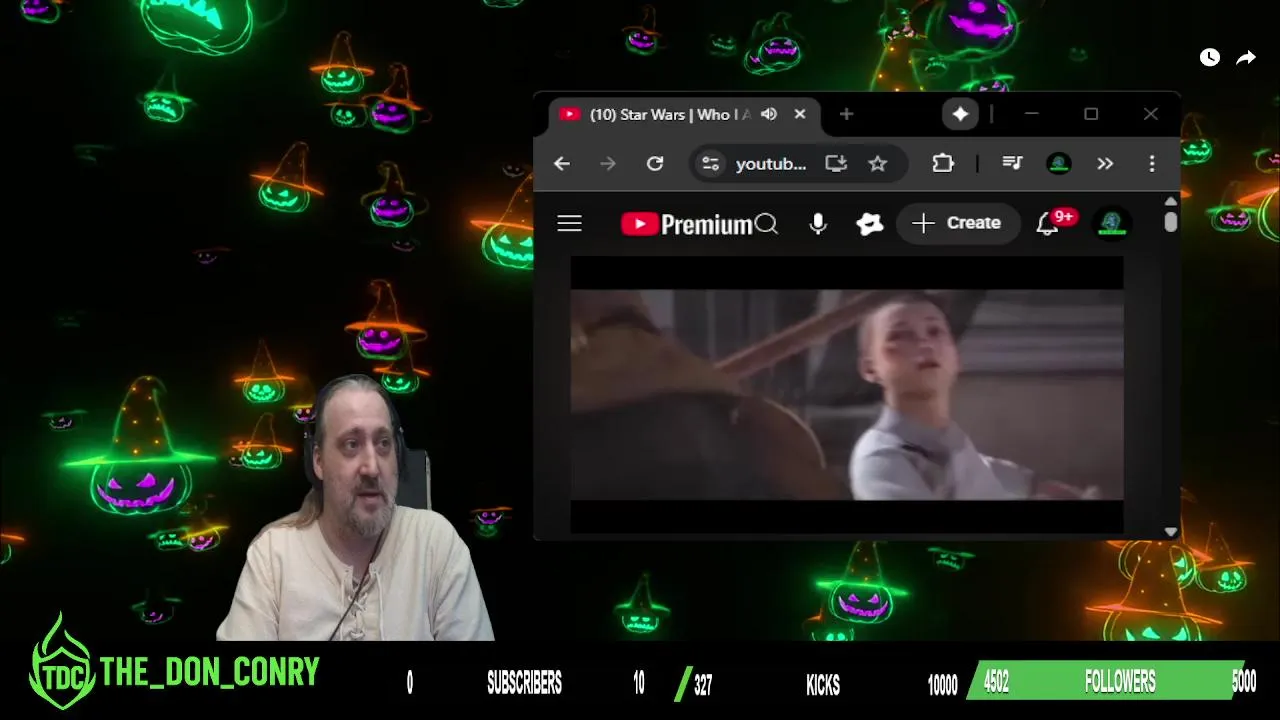
Task: Click the Create button
Action: click(x=957, y=223)
